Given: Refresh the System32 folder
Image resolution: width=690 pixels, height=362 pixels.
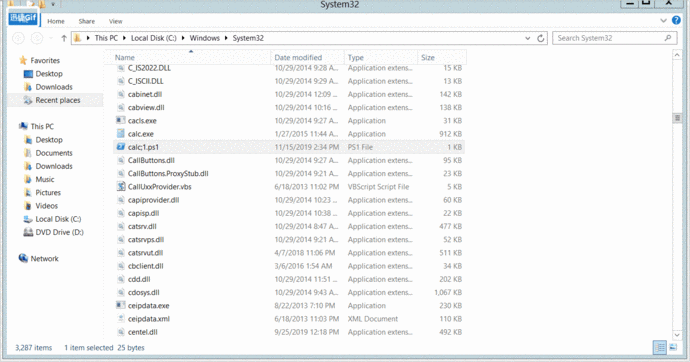Looking at the screenshot, I should click(x=540, y=38).
